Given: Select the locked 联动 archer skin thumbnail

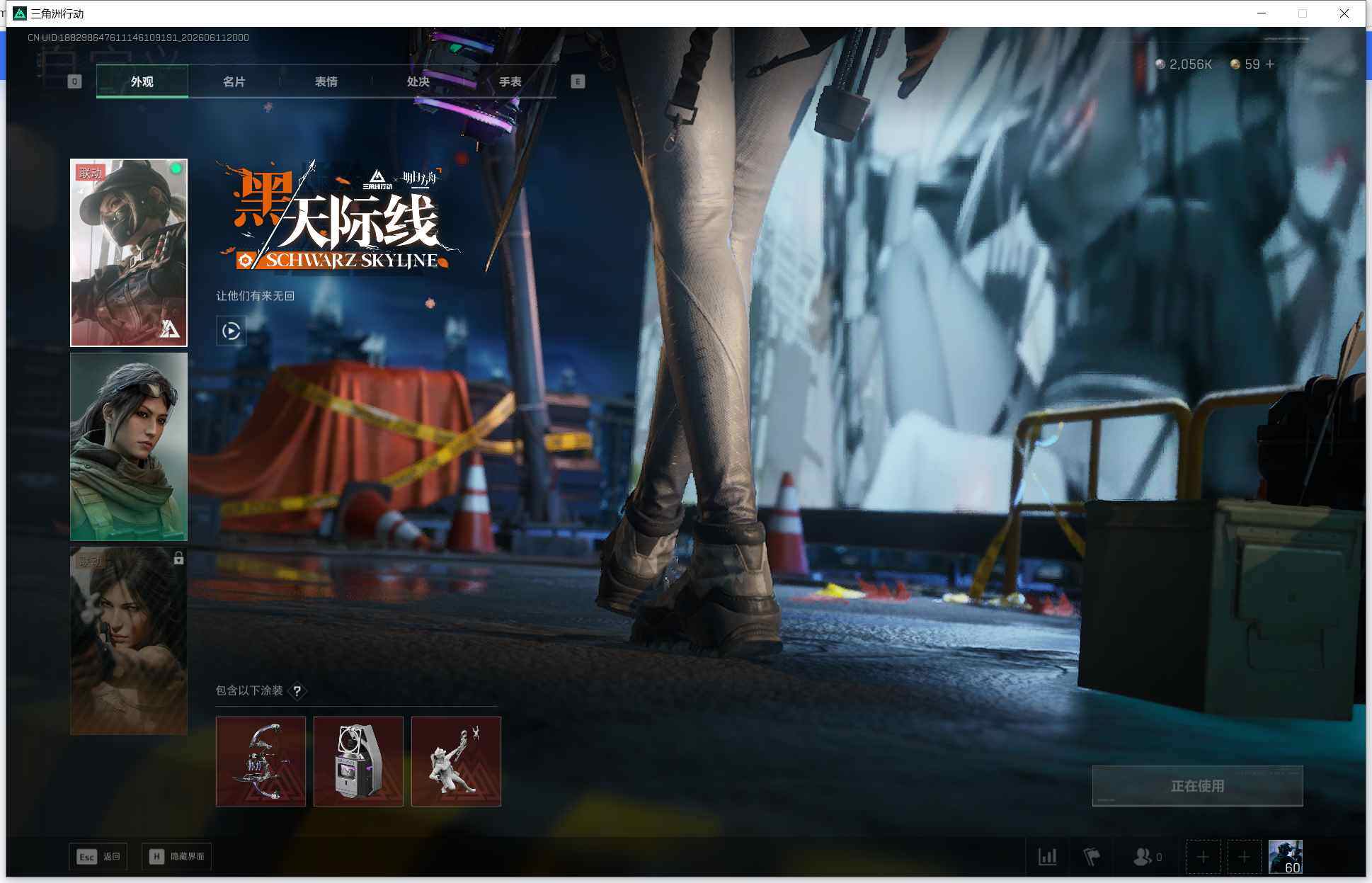Looking at the screenshot, I should click(129, 641).
